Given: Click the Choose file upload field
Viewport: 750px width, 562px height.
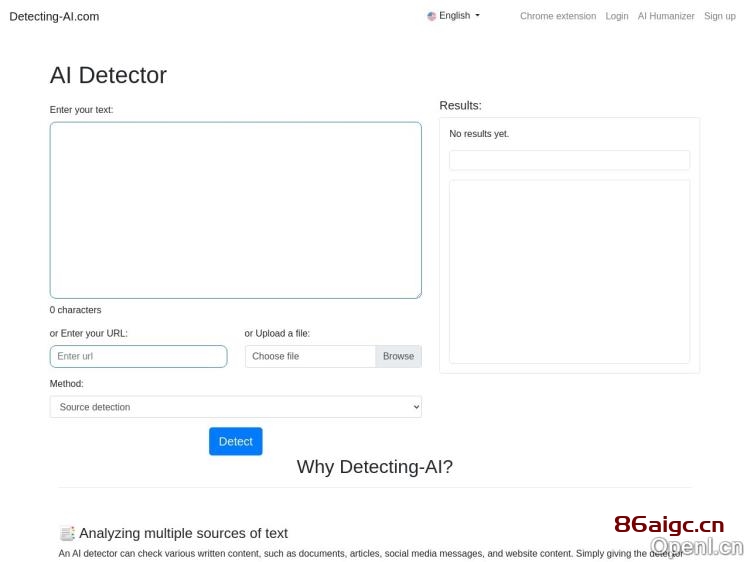Looking at the screenshot, I should (x=310, y=356).
